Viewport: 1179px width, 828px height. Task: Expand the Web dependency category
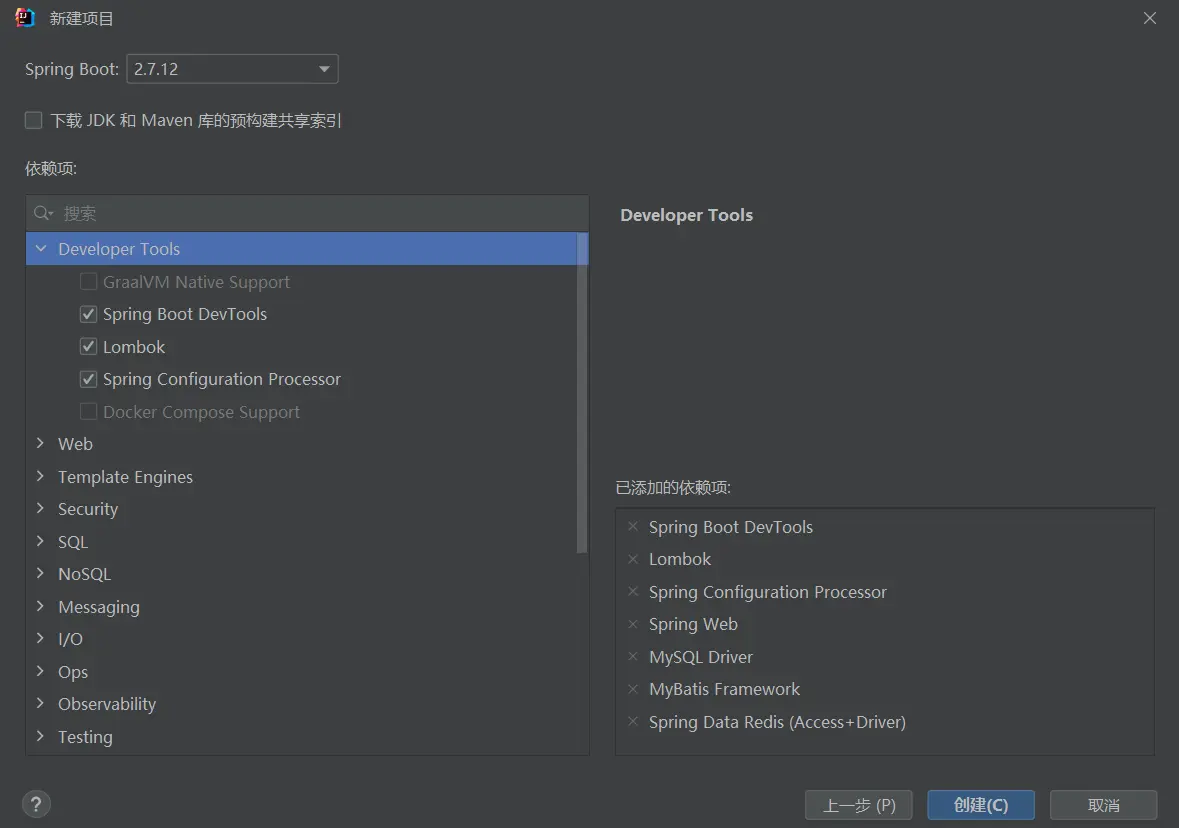tap(41, 444)
